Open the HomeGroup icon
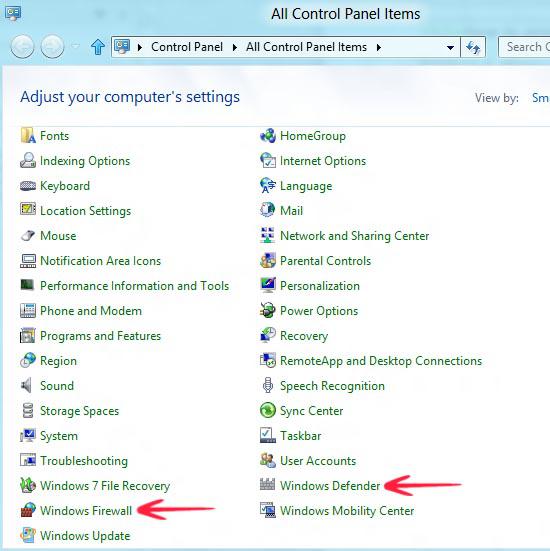 tap(268, 136)
